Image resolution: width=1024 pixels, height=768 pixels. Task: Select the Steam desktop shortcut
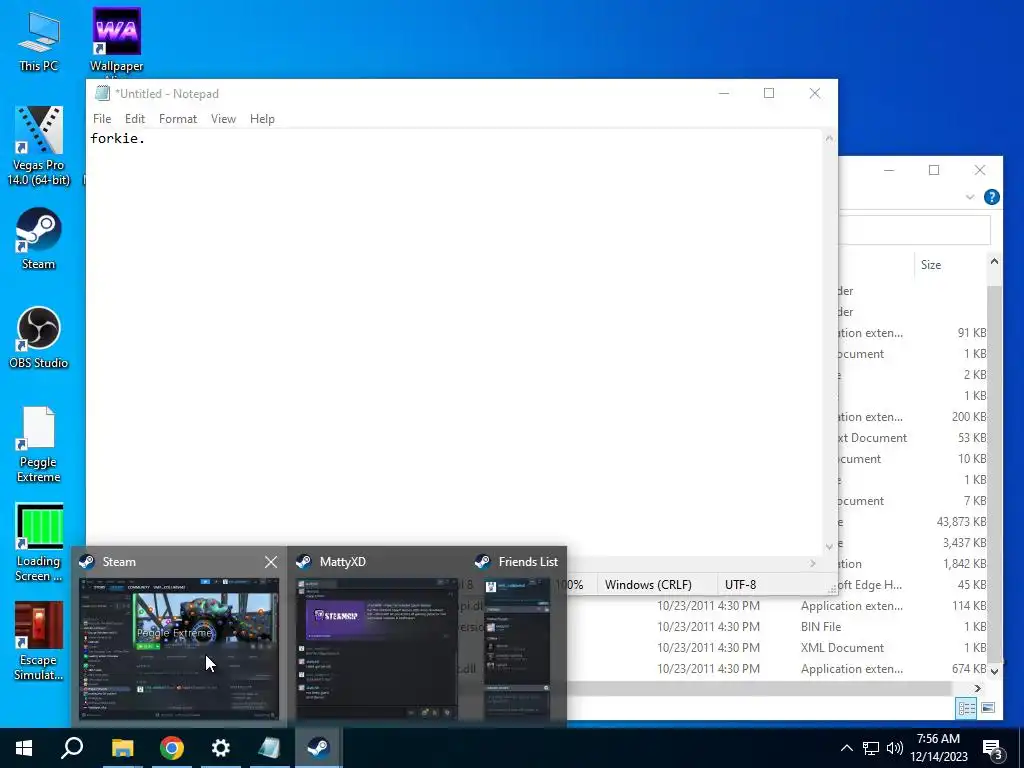click(39, 238)
